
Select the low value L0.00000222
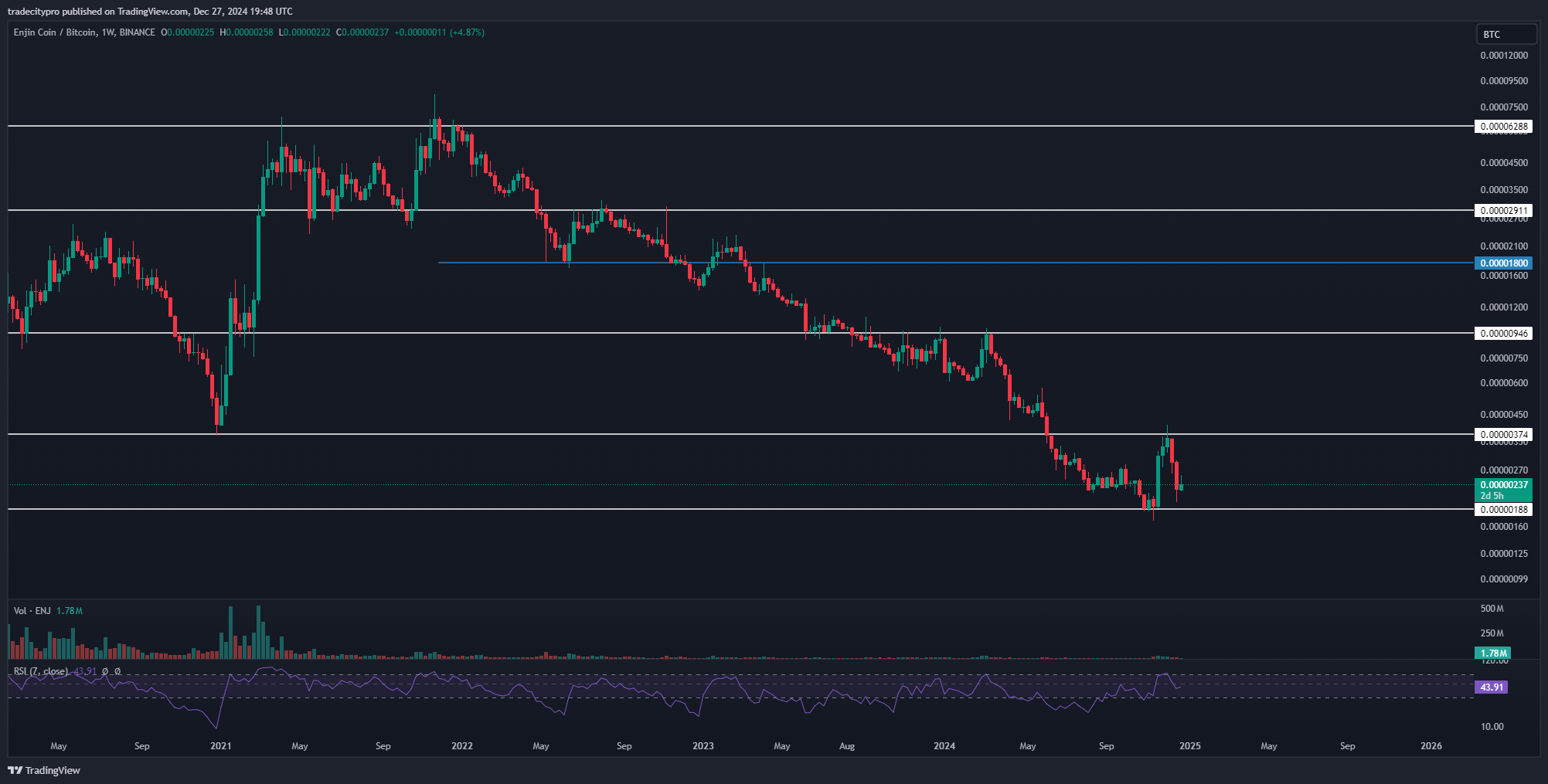pyautogui.click(x=304, y=32)
